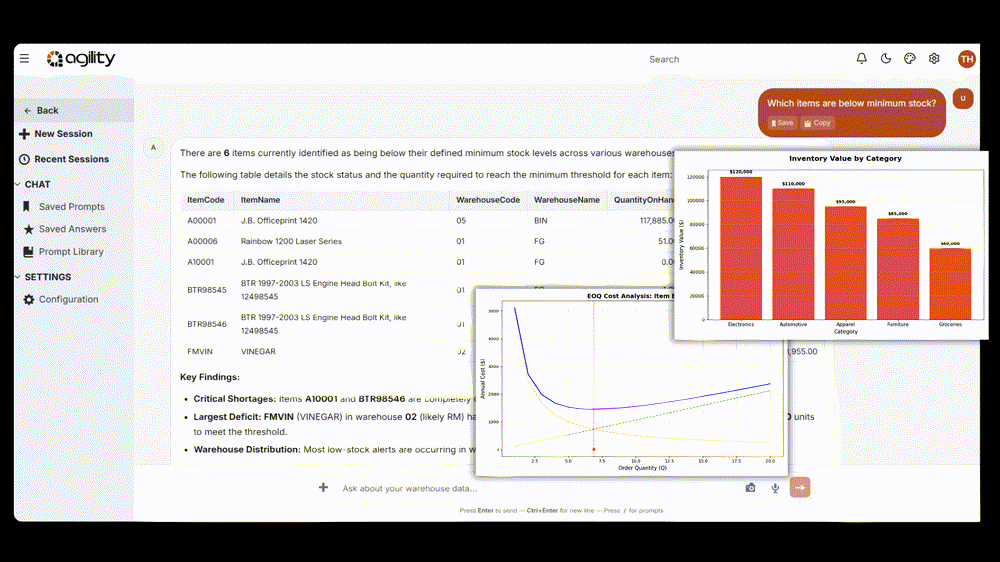Click the Inventory Value by Category chart title
The height and width of the screenshot is (562, 1000).
coord(845,158)
